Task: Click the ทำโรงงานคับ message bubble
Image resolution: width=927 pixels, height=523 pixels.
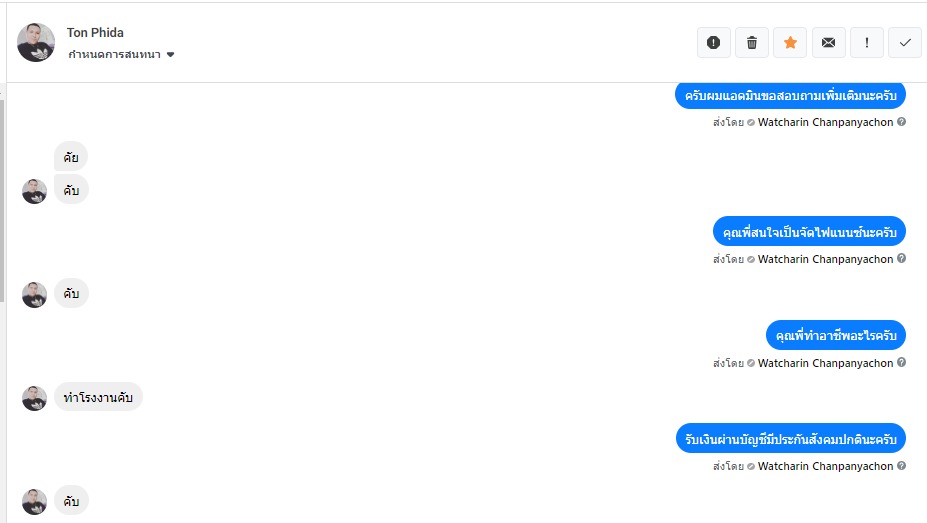Action: click(x=98, y=397)
